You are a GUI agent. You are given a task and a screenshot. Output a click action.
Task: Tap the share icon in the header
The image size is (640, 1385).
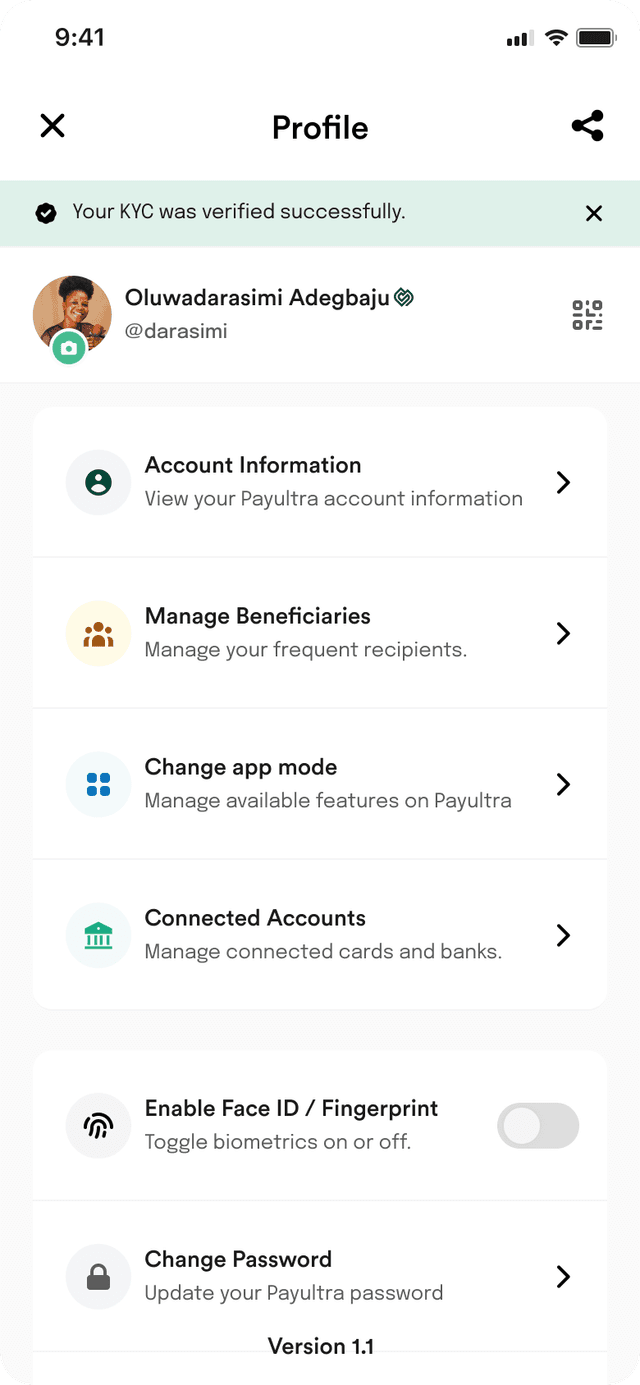click(587, 126)
